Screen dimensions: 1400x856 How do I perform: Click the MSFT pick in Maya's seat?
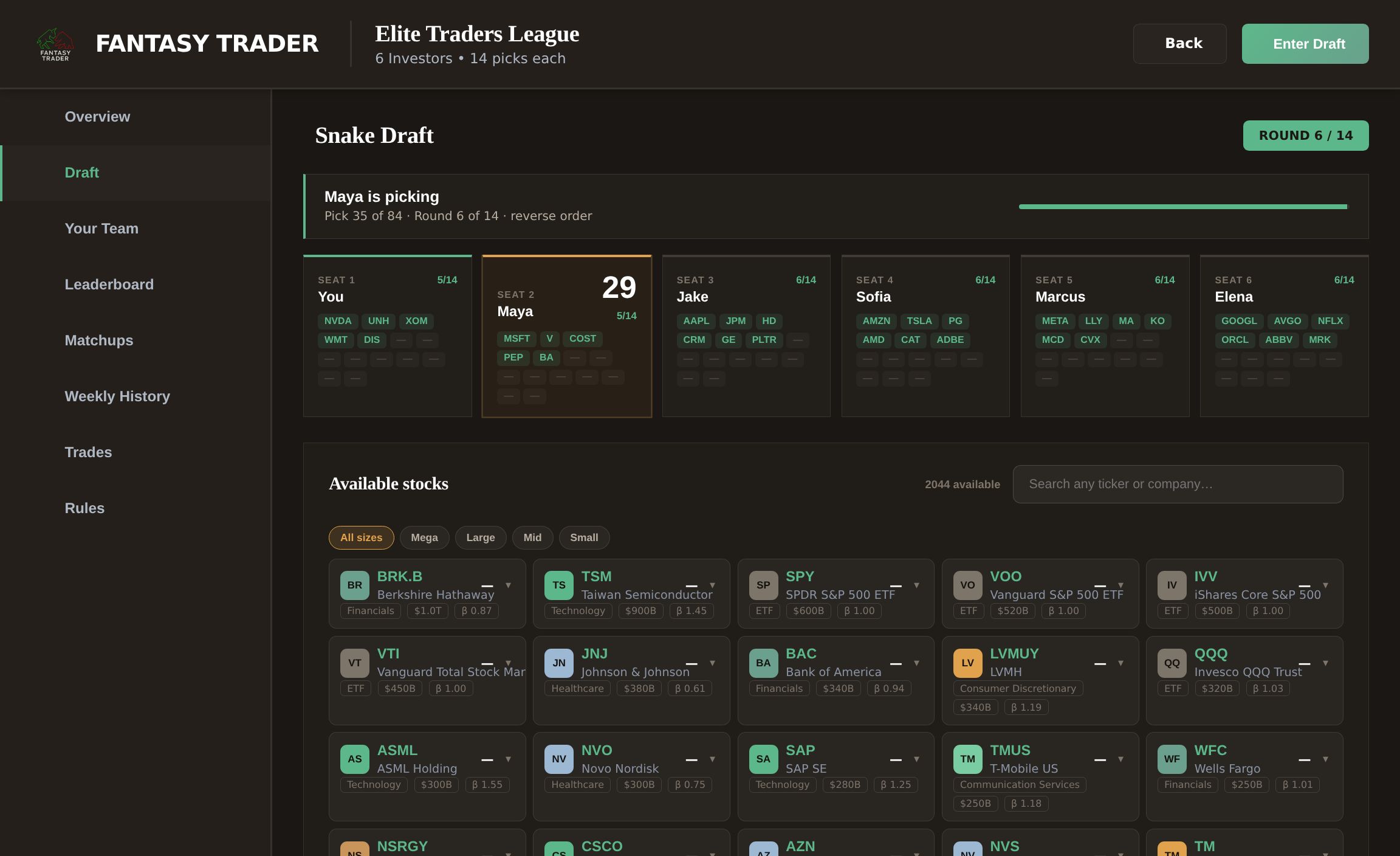517,339
